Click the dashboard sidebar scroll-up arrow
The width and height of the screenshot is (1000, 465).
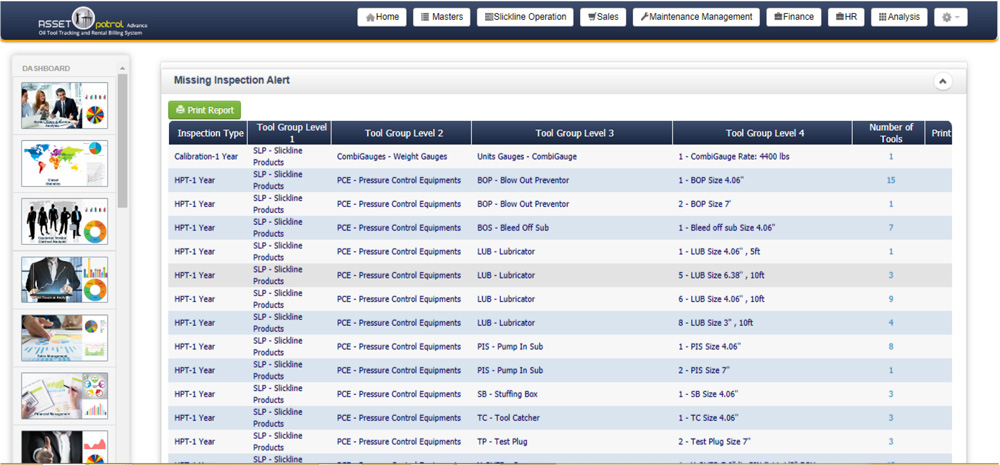pyautogui.click(x=122, y=69)
